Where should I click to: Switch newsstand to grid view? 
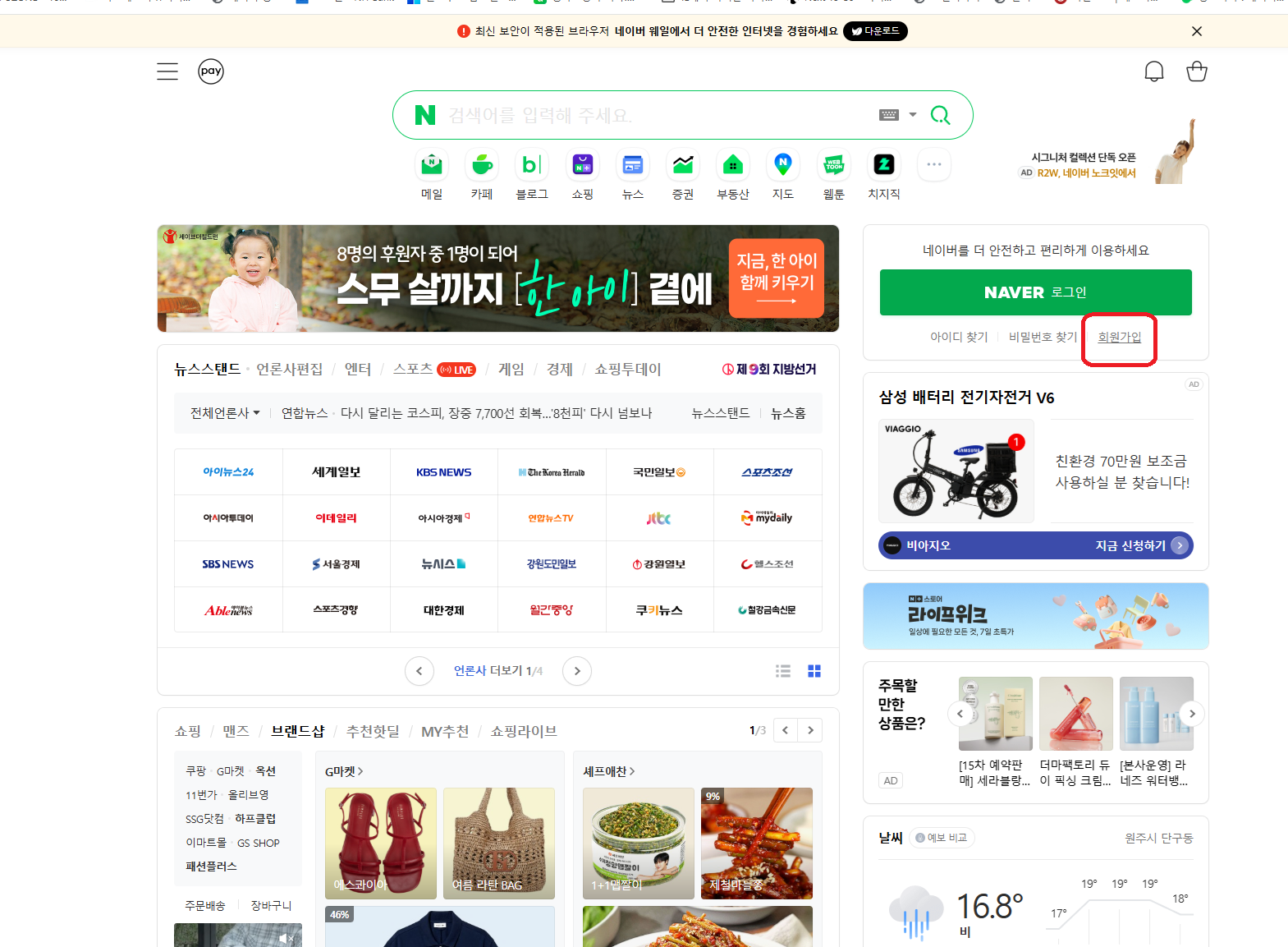click(x=814, y=671)
